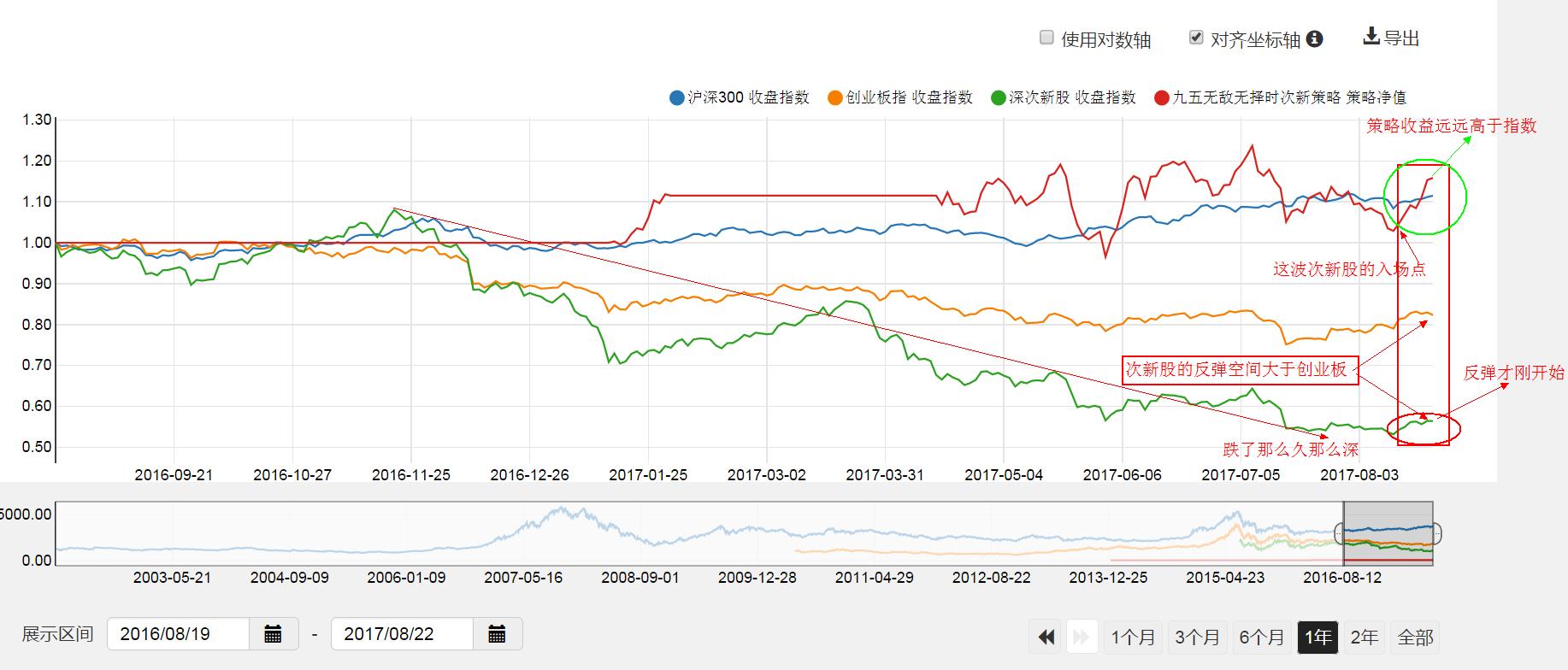Select the 1个月 range
The height and width of the screenshot is (670, 1568).
1133,637
